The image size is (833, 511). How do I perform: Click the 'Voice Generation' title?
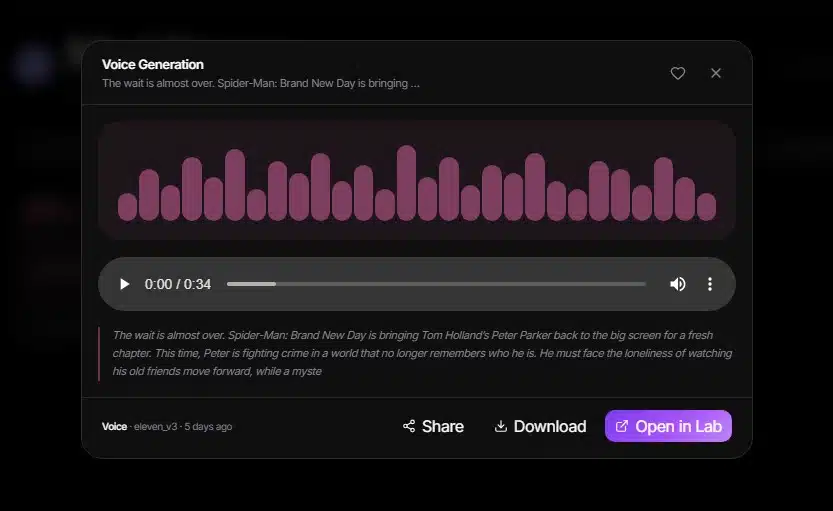[153, 64]
